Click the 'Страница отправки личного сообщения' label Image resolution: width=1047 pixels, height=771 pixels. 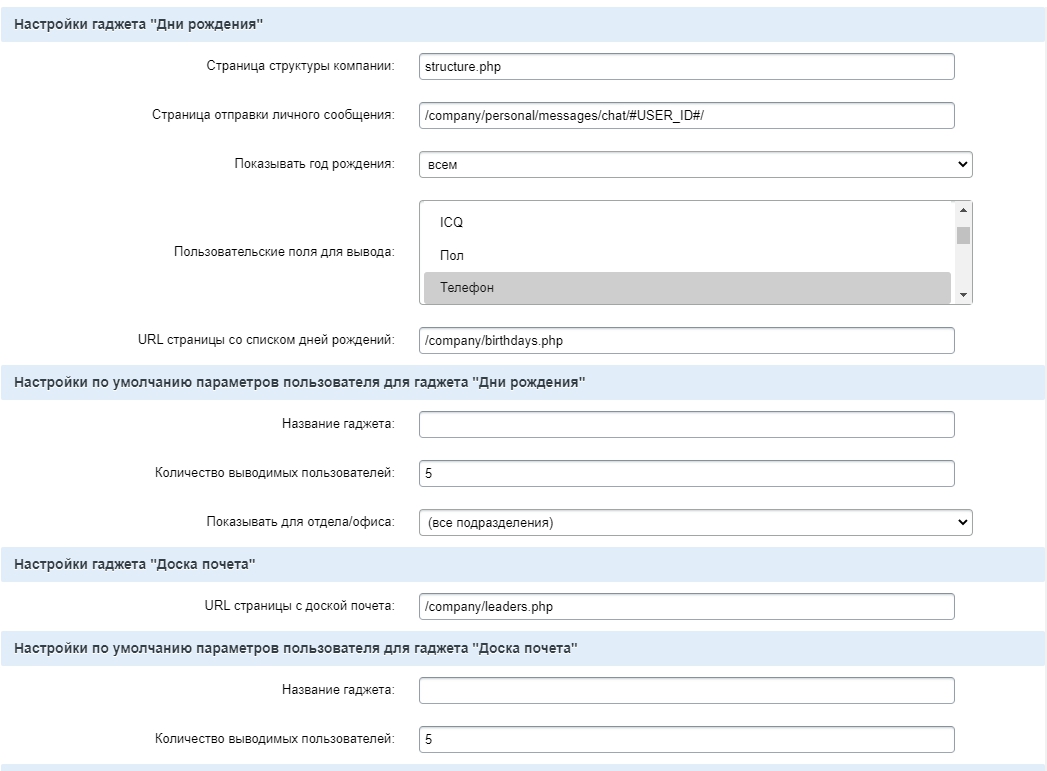(x=273, y=115)
